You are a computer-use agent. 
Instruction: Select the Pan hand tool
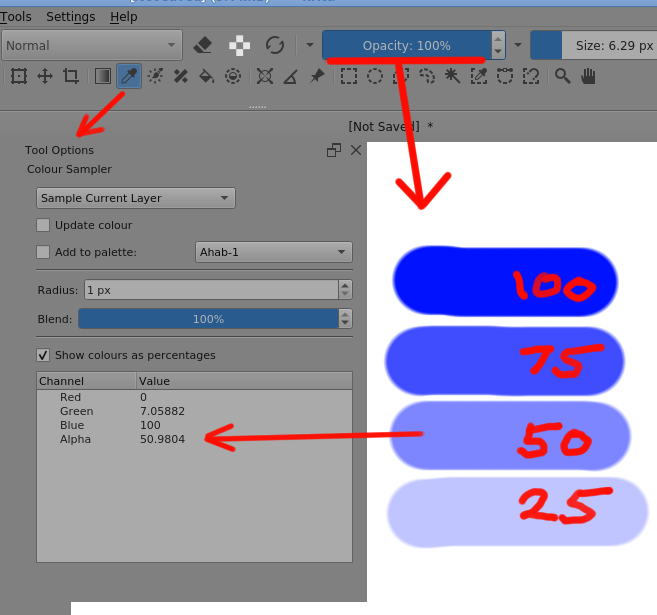(x=588, y=76)
